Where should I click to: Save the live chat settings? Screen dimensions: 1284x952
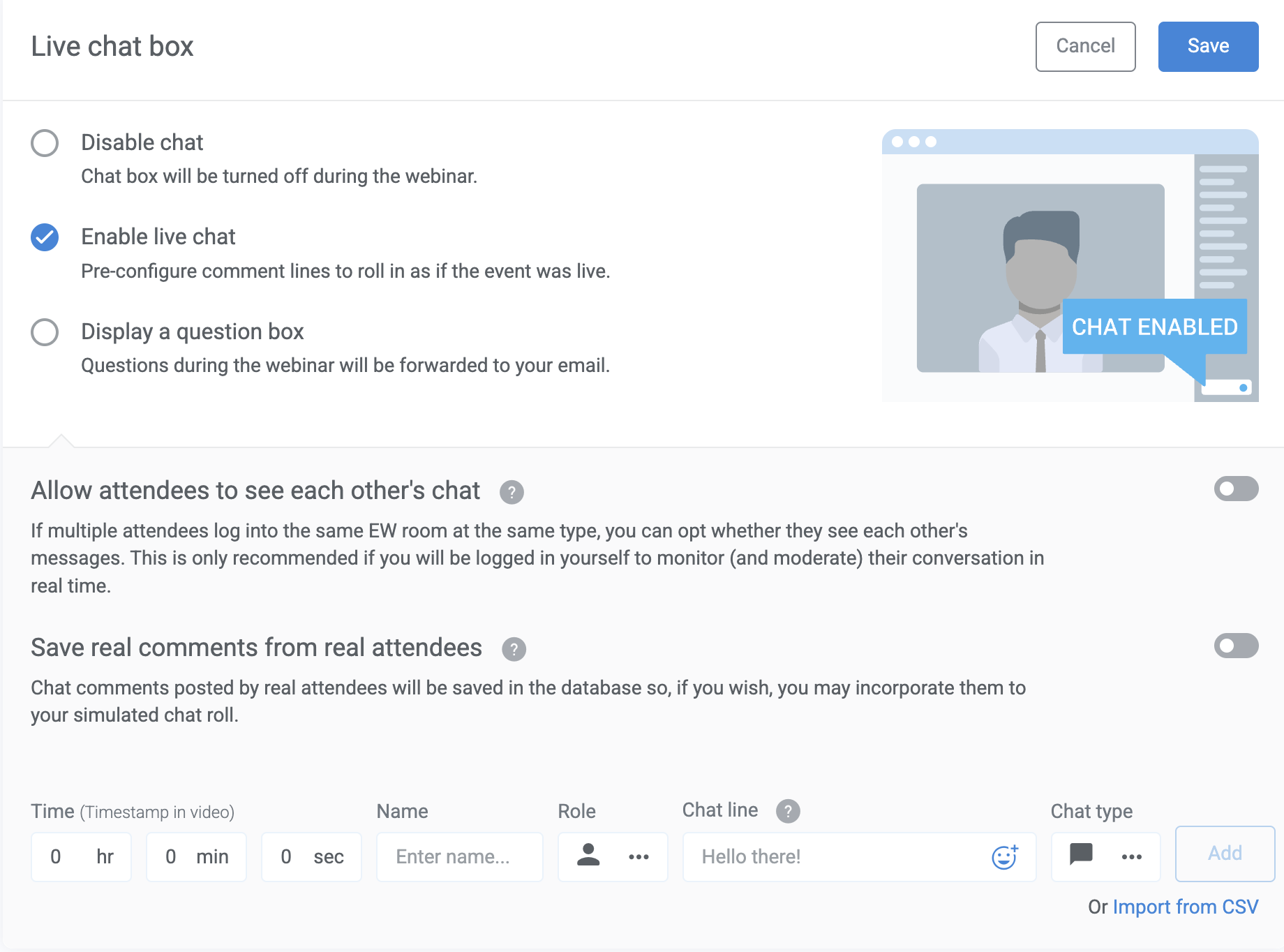pos(1208,46)
